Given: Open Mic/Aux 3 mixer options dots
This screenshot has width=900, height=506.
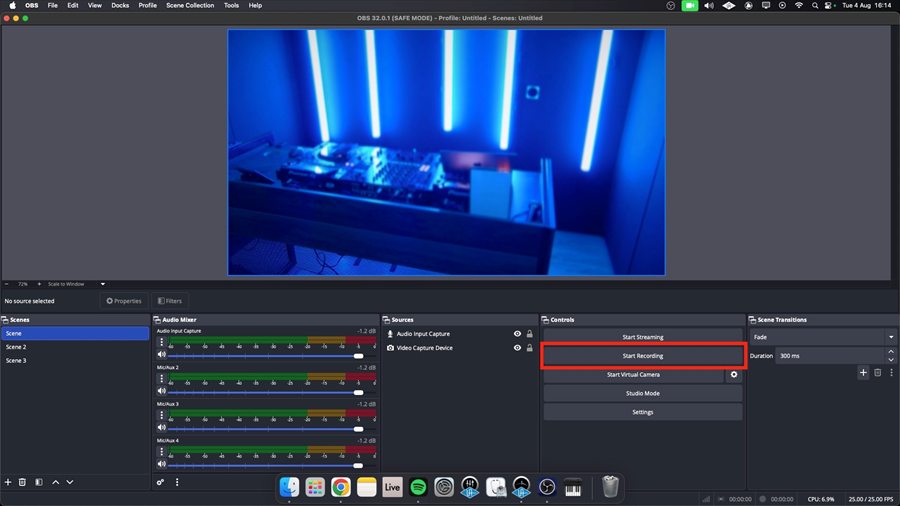Looking at the screenshot, I should (161, 415).
